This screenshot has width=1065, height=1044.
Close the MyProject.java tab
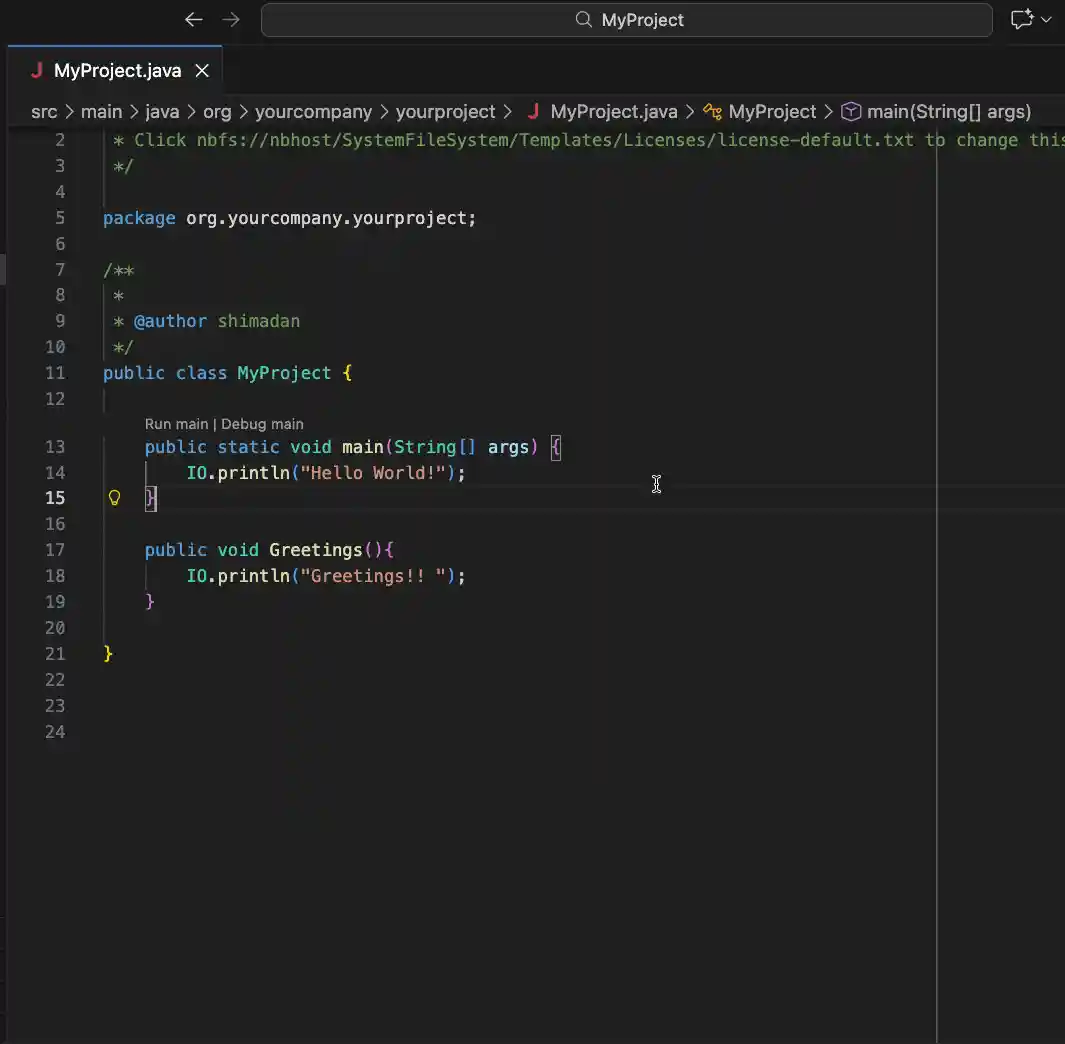pyautogui.click(x=202, y=70)
